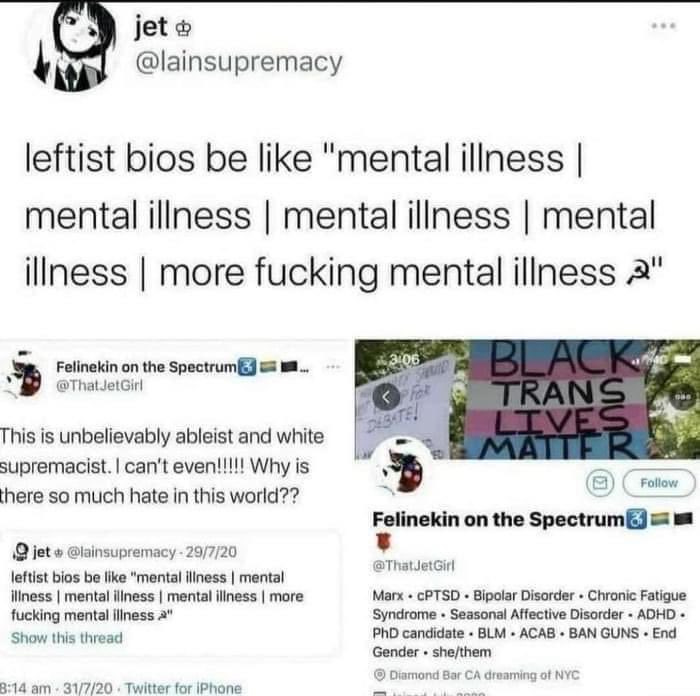Open the three-dot menu on jet's tweet
The width and height of the screenshot is (700, 696).
tap(664, 26)
